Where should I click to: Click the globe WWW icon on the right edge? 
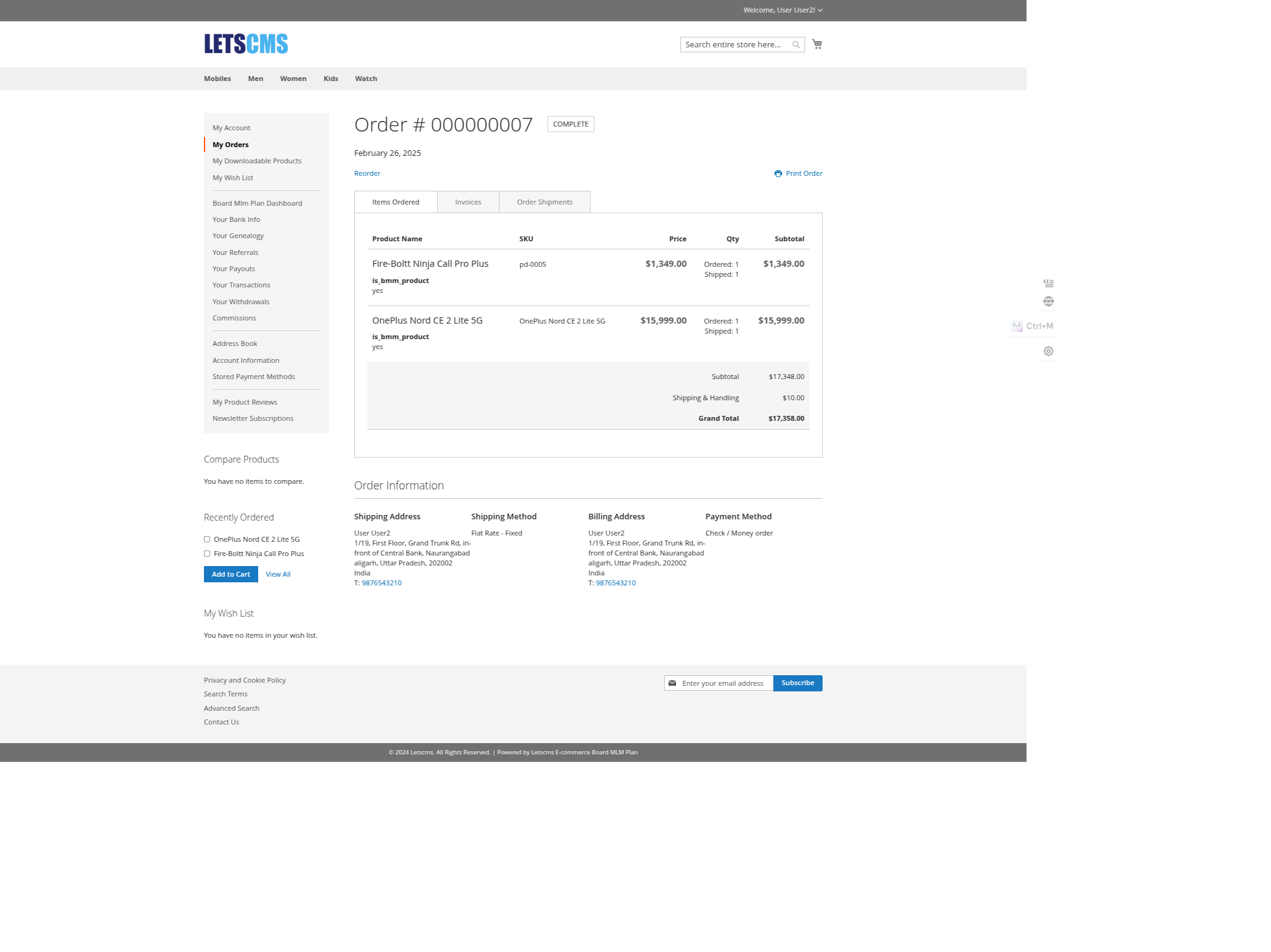[1048, 301]
